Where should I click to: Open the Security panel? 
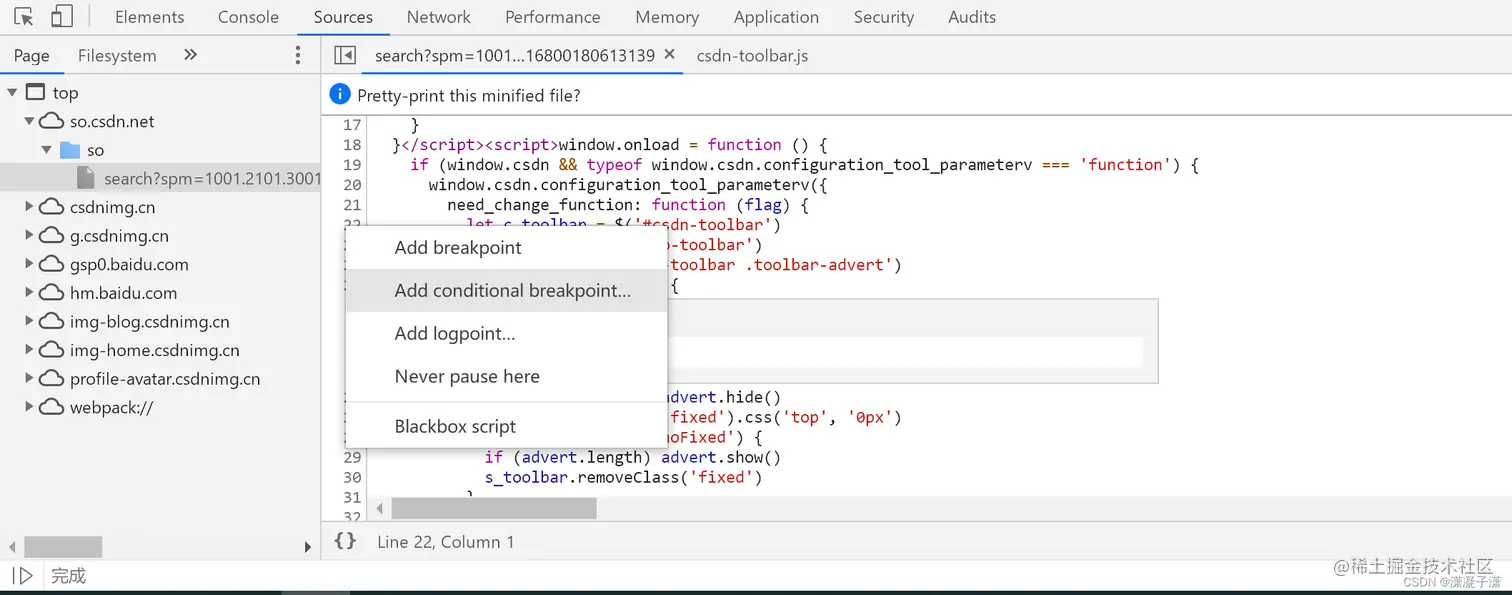pyautogui.click(x=884, y=17)
